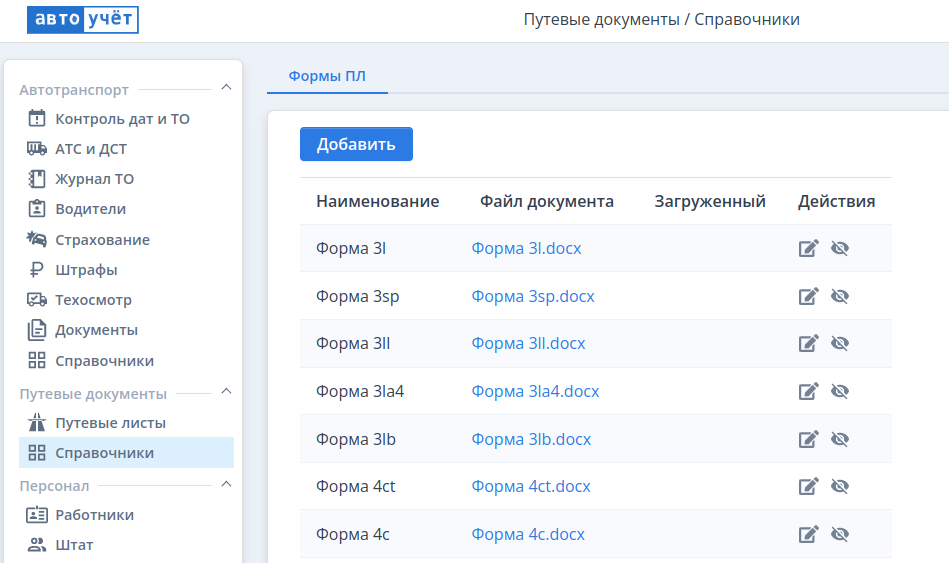Open Техосмотр menu item
This screenshot has width=949, height=563.
(x=93, y=300)
